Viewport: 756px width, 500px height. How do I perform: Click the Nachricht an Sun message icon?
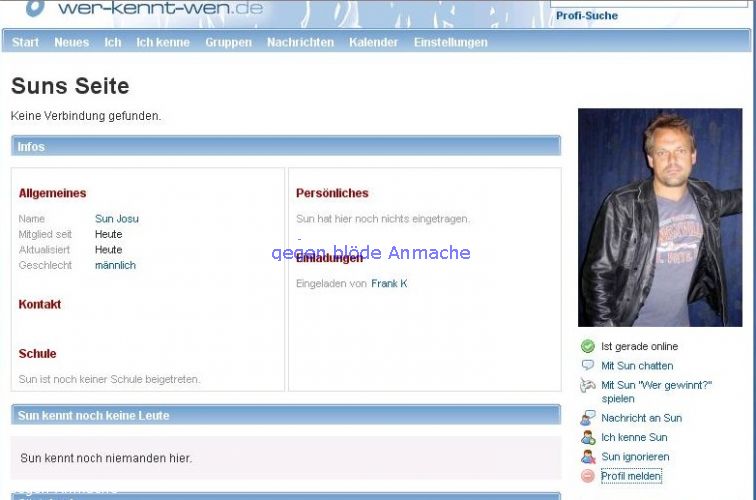pos(588,418)
